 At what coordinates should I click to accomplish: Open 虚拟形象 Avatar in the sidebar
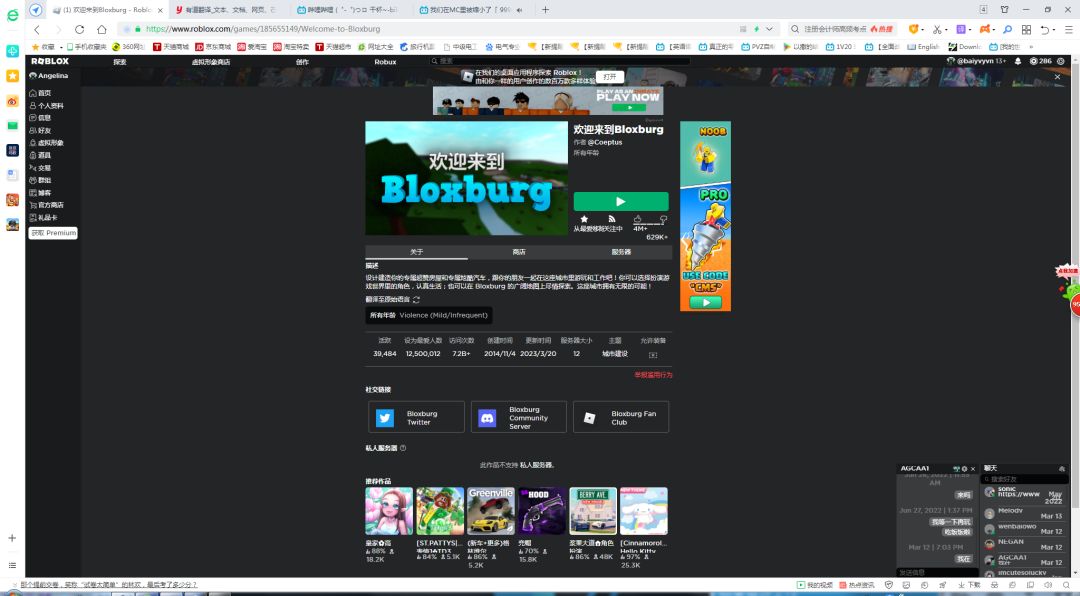pyautogui.click(x=46, y=143)
